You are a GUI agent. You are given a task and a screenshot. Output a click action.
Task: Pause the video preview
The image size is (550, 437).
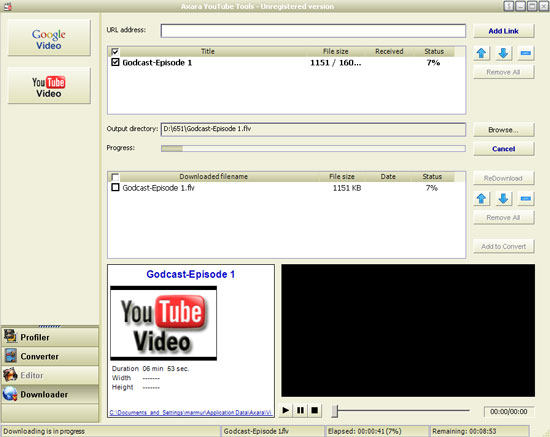click(x=300, y=410)
